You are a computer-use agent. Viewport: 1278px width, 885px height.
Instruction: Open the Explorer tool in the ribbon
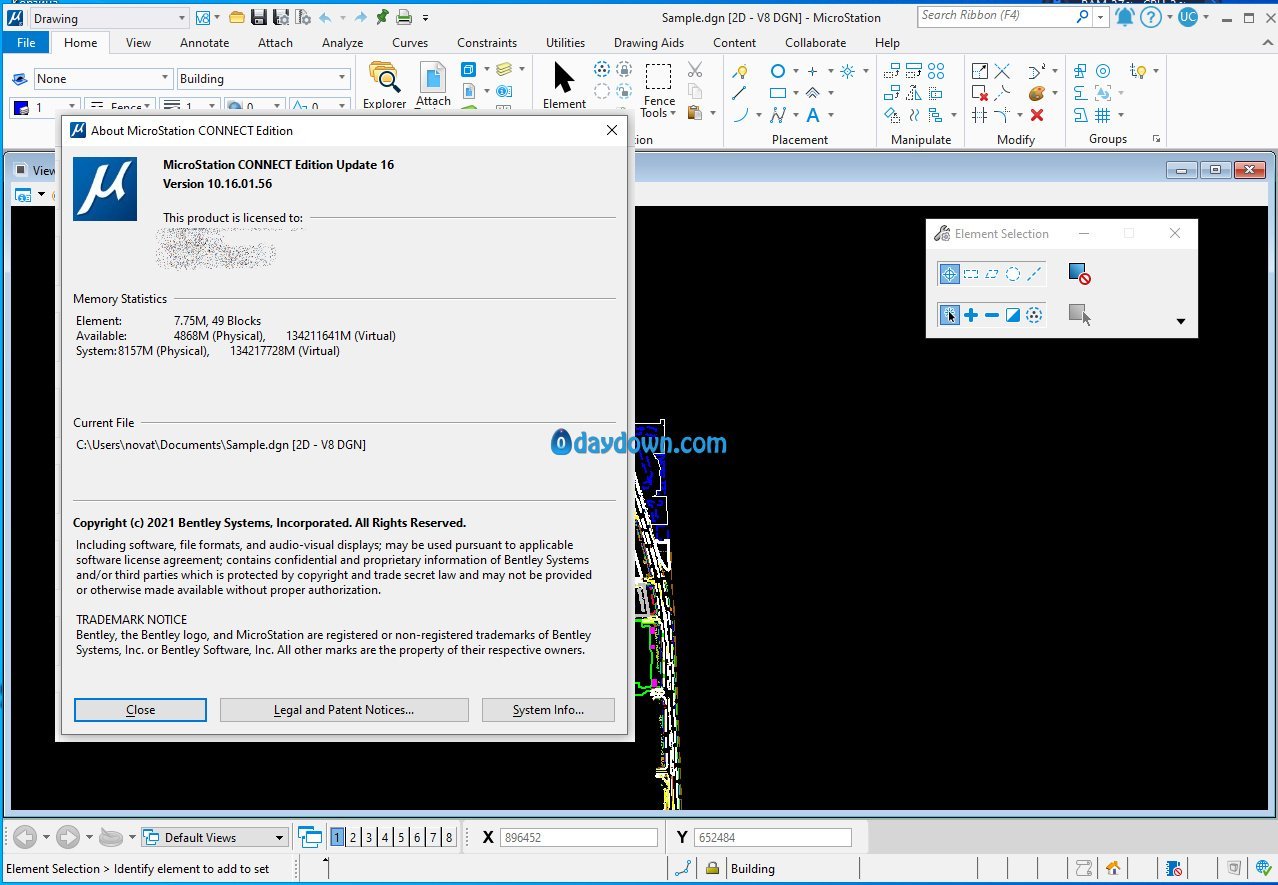pos(384,84)
